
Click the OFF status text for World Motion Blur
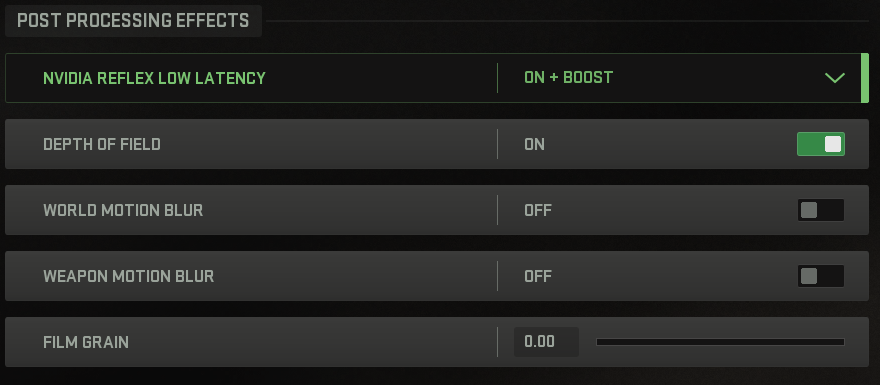[x=538, y=210]
